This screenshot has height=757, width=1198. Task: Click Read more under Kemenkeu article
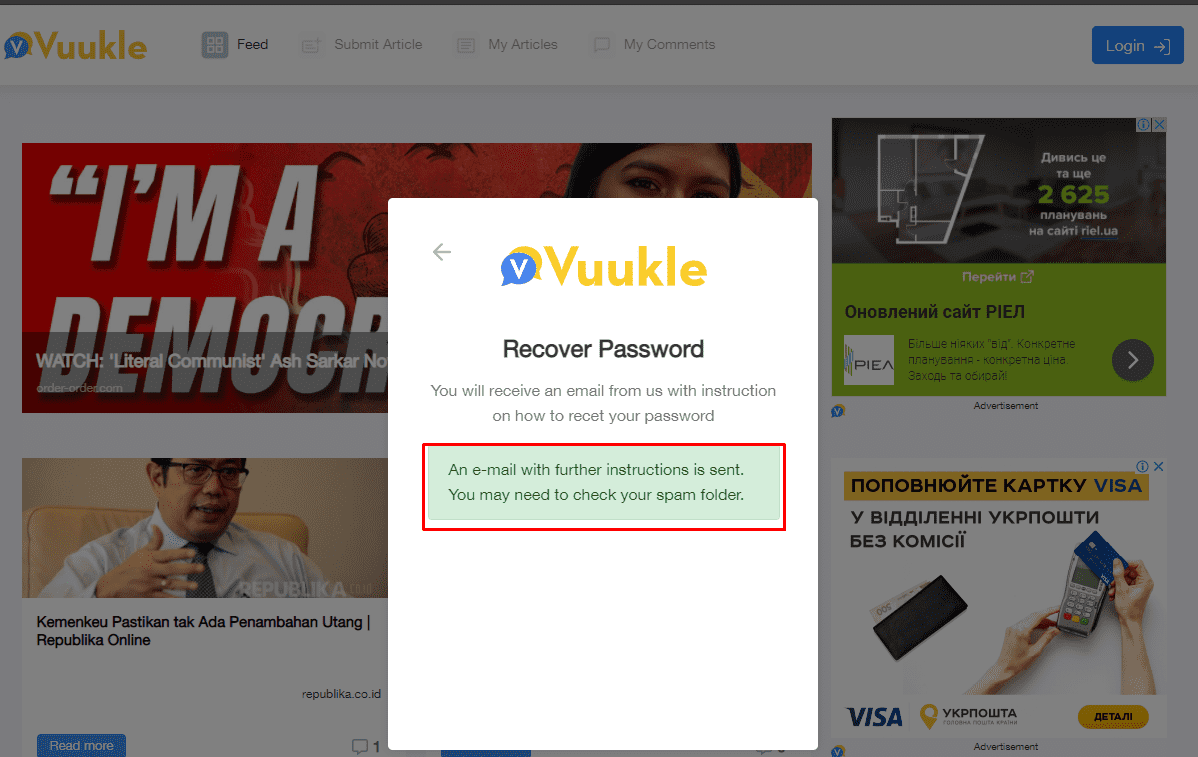[81, 746]
